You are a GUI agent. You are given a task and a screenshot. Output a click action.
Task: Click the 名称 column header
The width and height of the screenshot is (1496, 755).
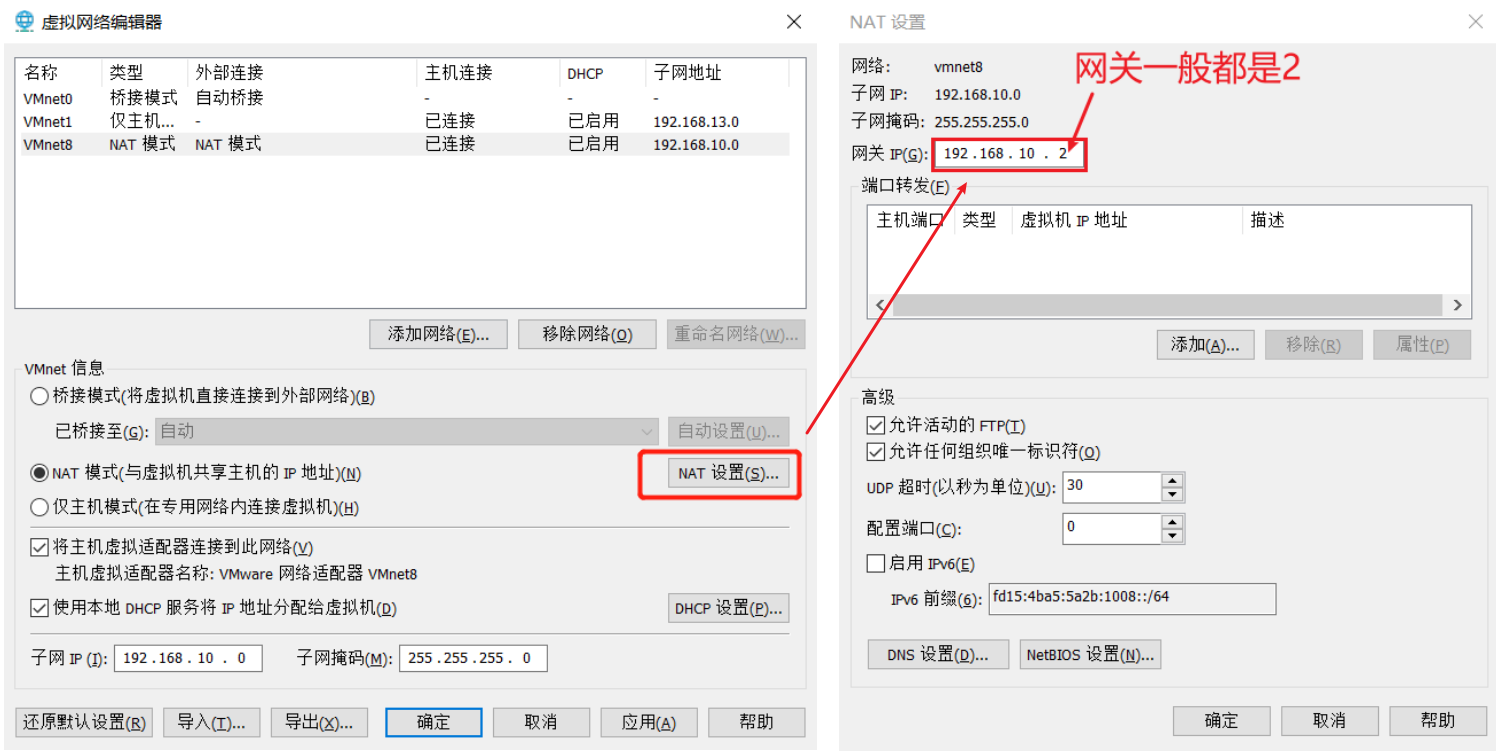point(60,73)
